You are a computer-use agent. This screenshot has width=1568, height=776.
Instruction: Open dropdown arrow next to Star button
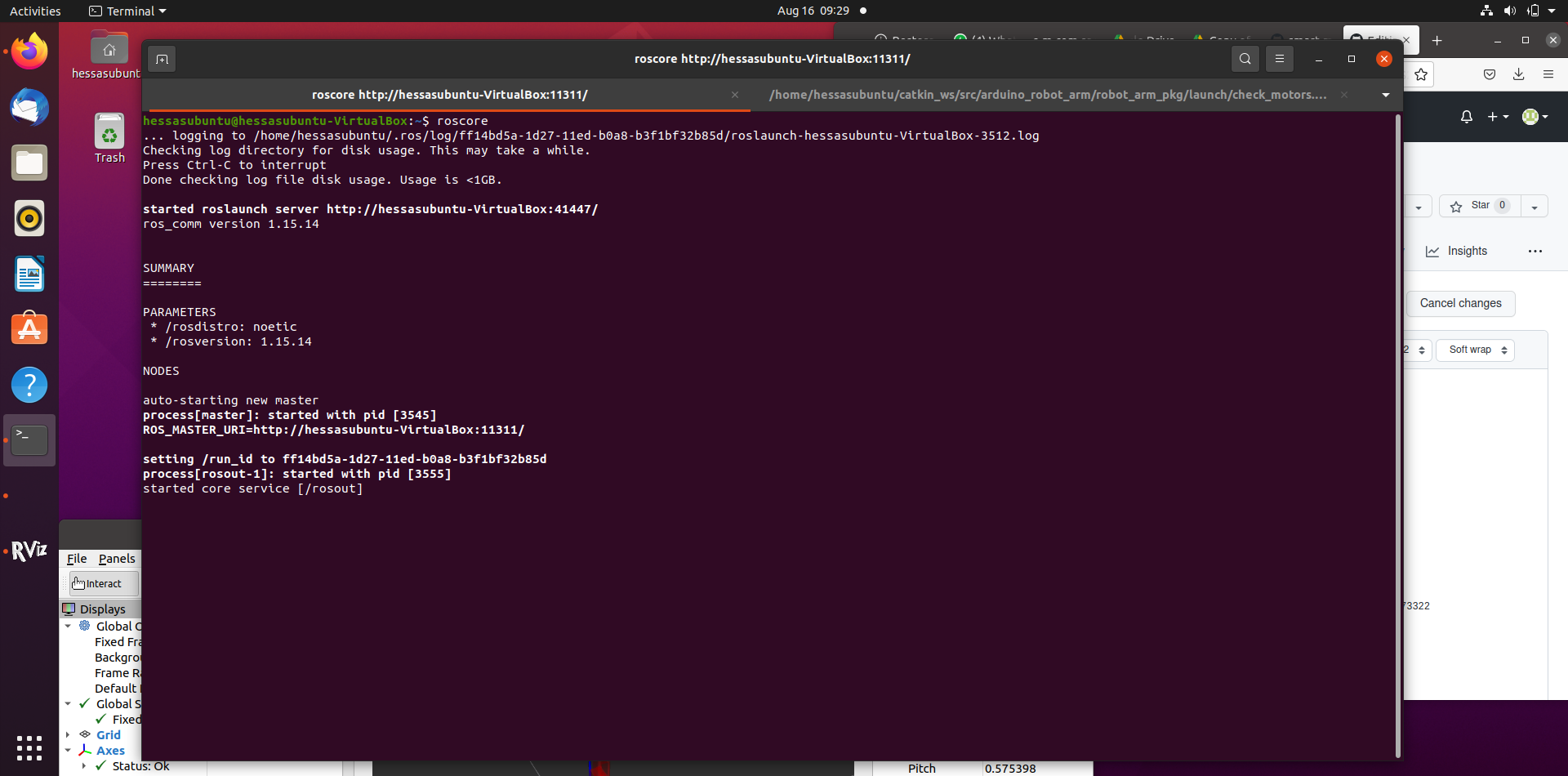click(1535, 207)
